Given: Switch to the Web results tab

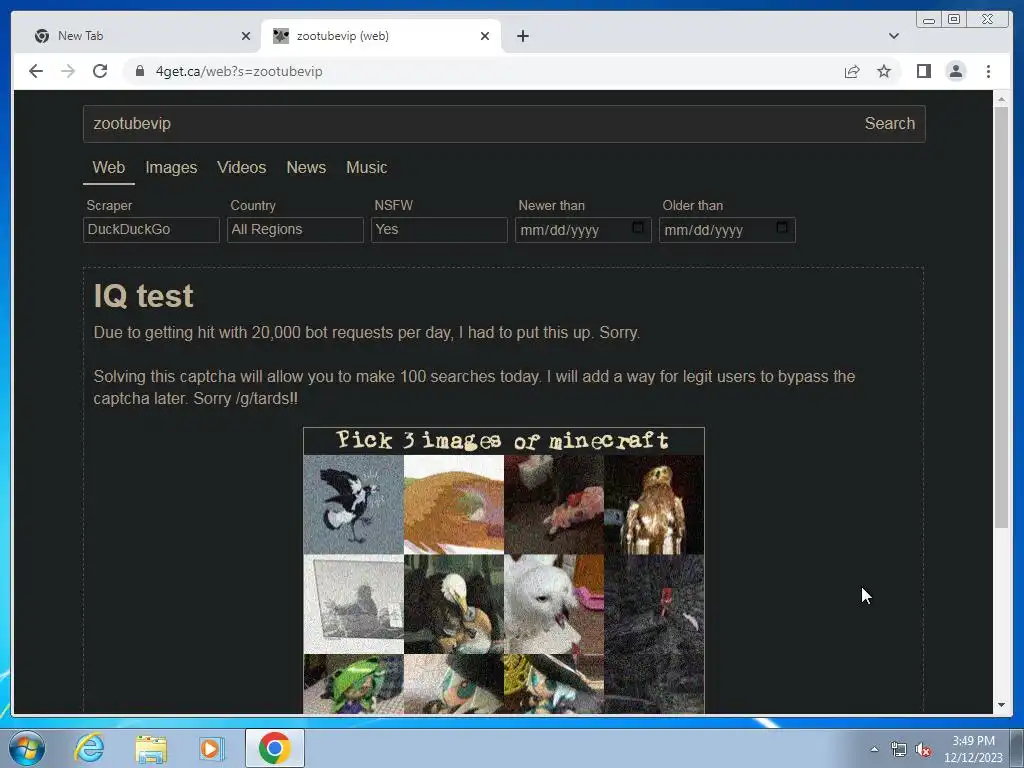Looking at the screenshot, I should click(108, 168).
